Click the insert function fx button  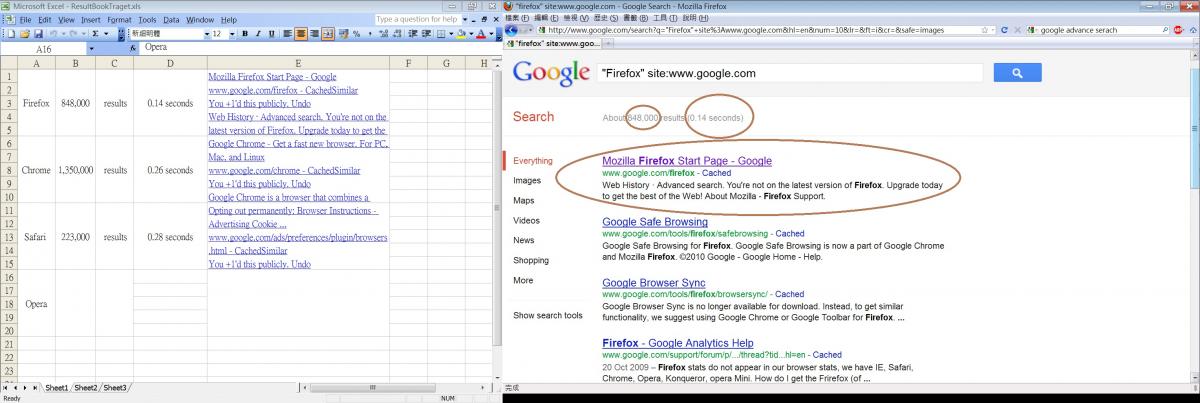tap(133, 48)
